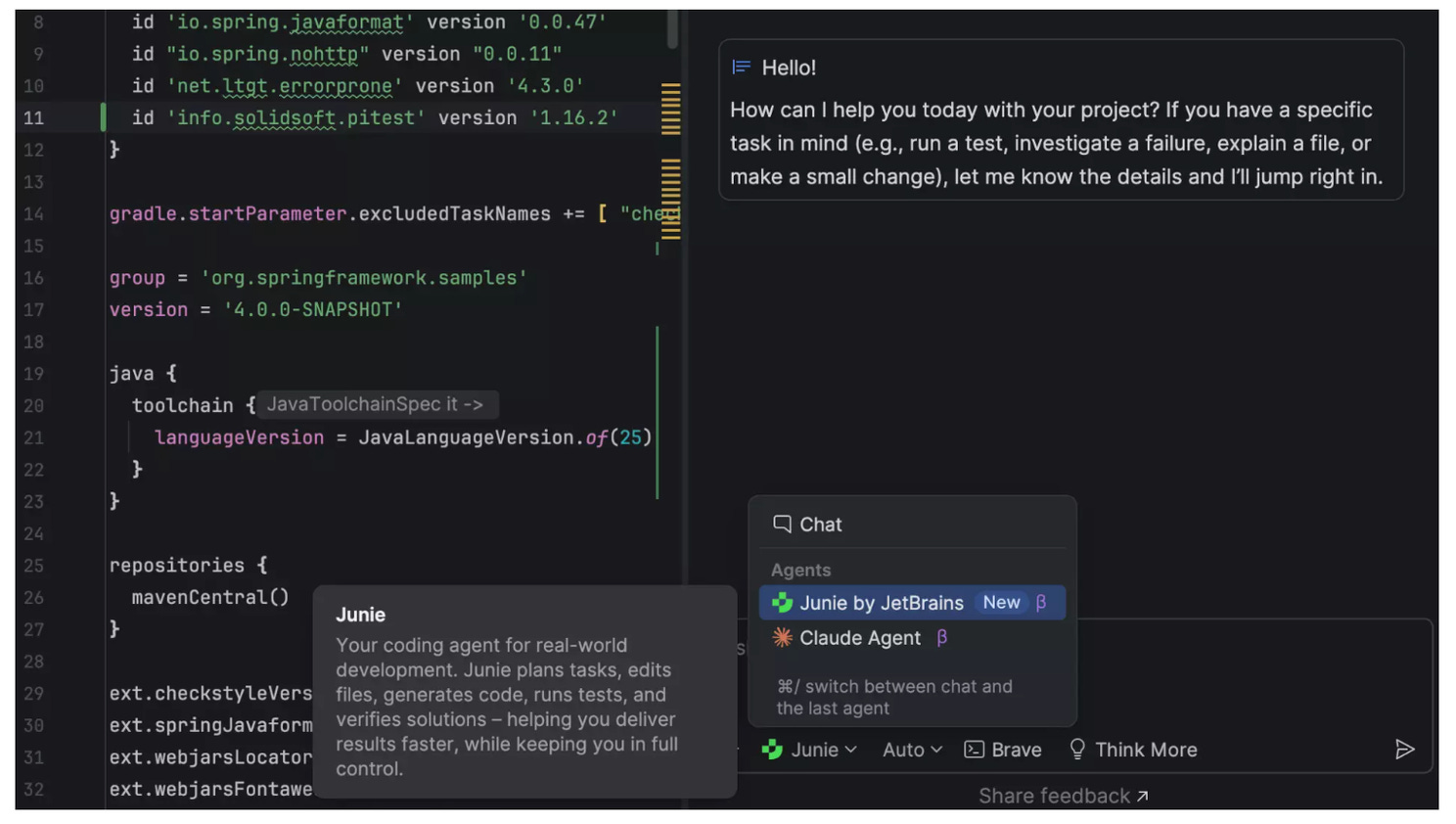Click the message lines icon next to Hello!
Viewport: 1456px width, 824px height.
point(742,68)
